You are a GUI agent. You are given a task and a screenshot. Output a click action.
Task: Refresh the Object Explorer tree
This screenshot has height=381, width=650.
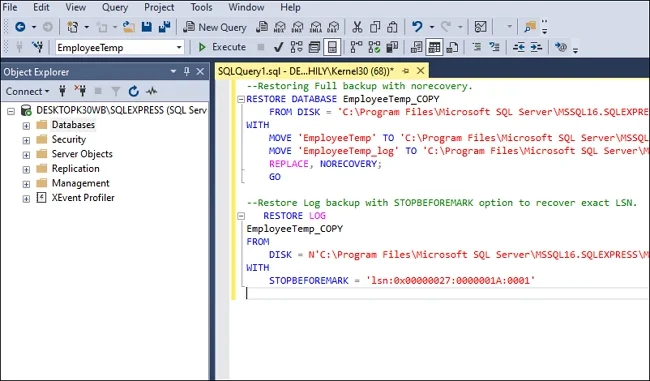click(x=133, y=91)
